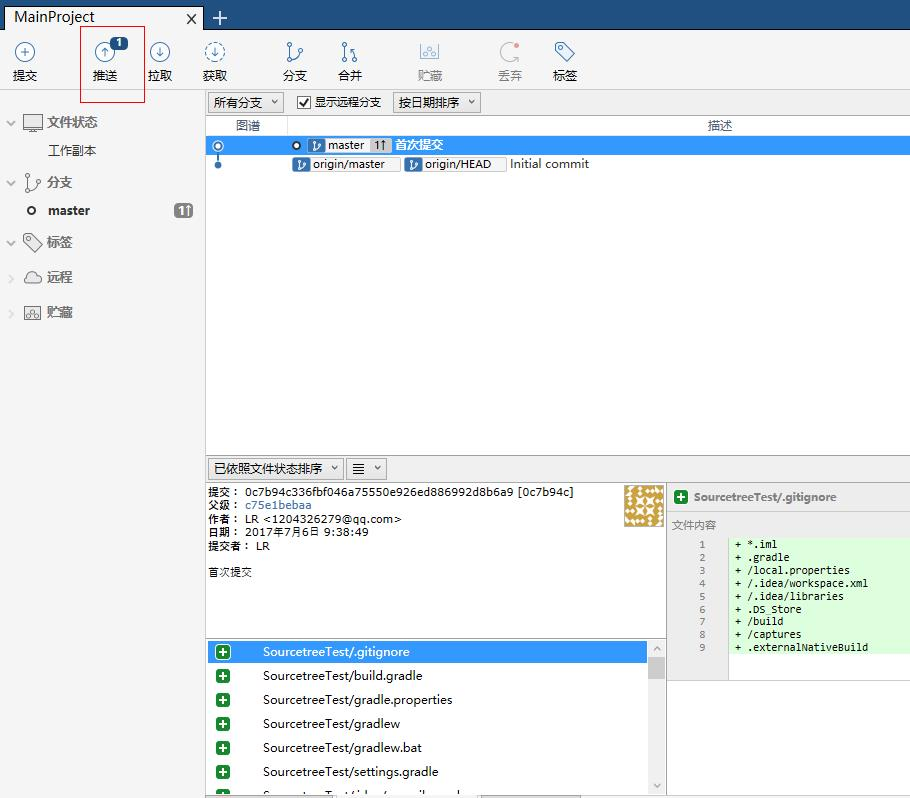Click the SourcetreeTest/.gitignore diff header
910x798 pixels.
(x=765, y=497)
